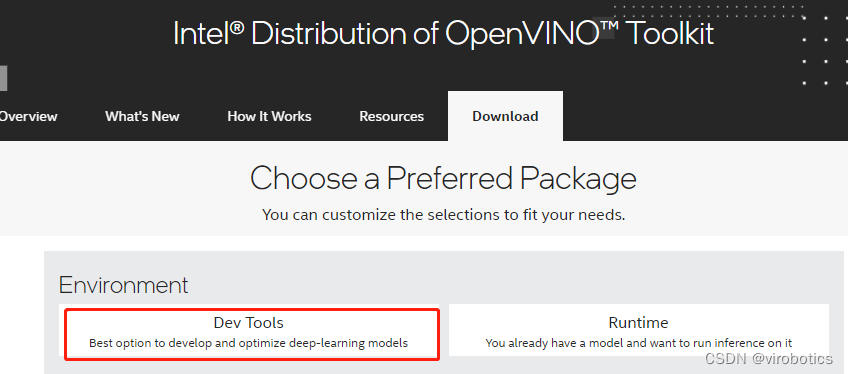Click the gray block at header left edge
The image size is (848, 374).
pos(3,78)
